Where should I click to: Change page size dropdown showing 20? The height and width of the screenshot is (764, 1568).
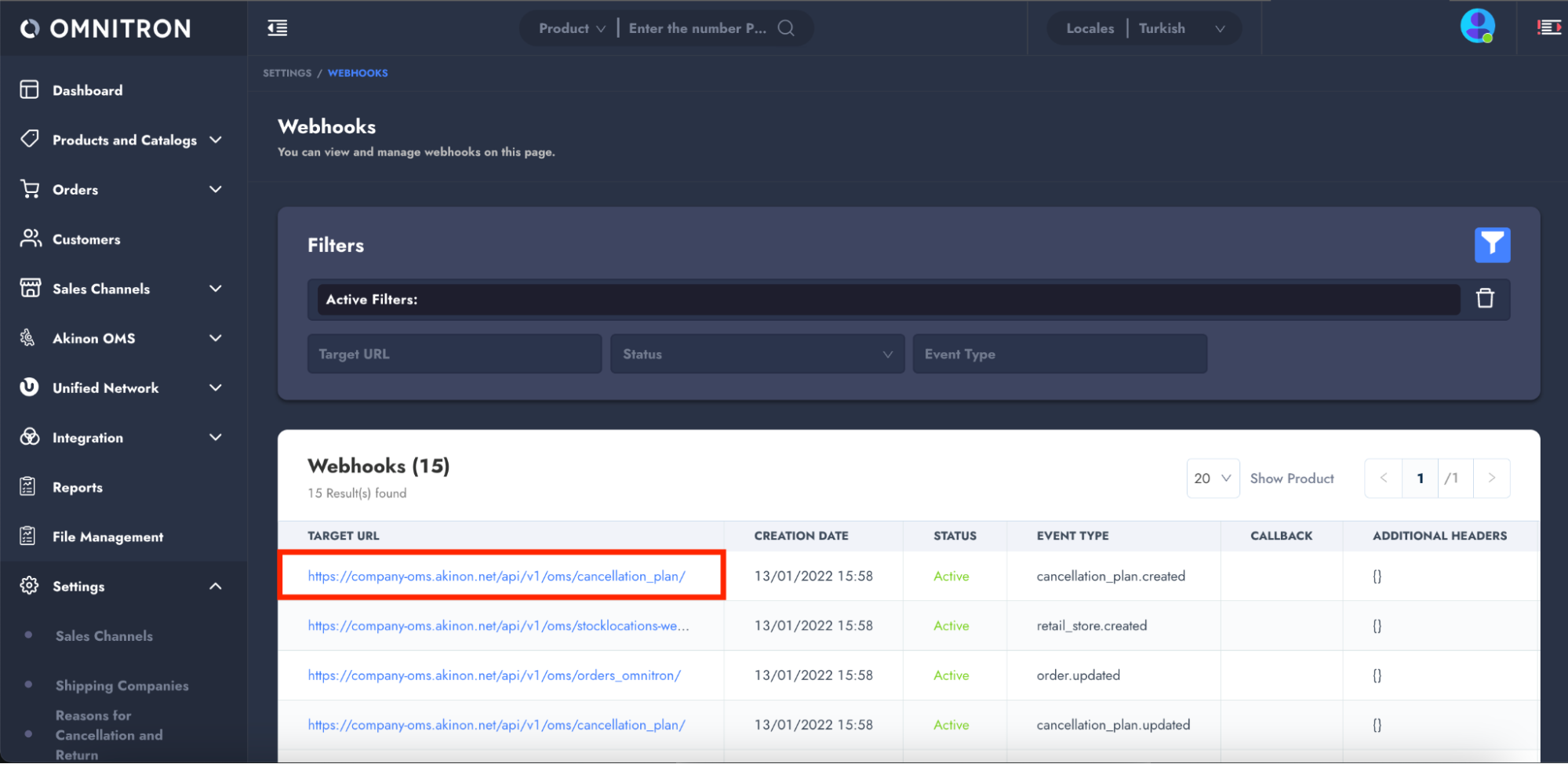point(1212,478)
